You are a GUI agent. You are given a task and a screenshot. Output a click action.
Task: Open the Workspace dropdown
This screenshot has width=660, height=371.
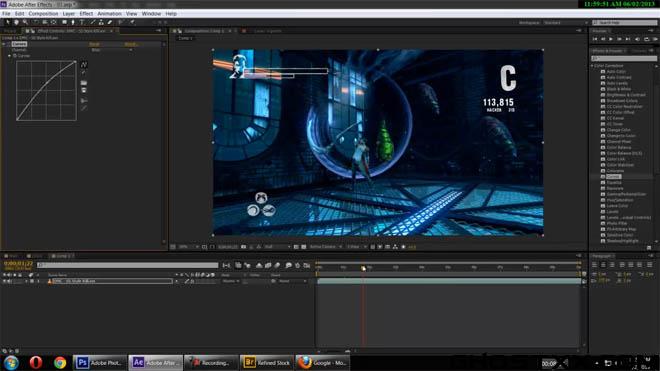pyautogui.click(x=565, y=22)
